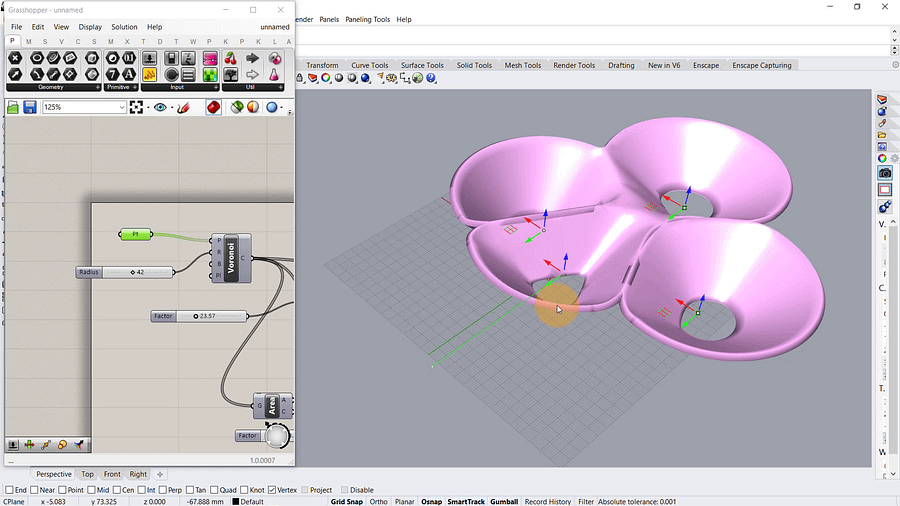The width and height of the screenshot is (900, 506).
Task: Select the Brep cube hexagon icon
Action: 92,58
